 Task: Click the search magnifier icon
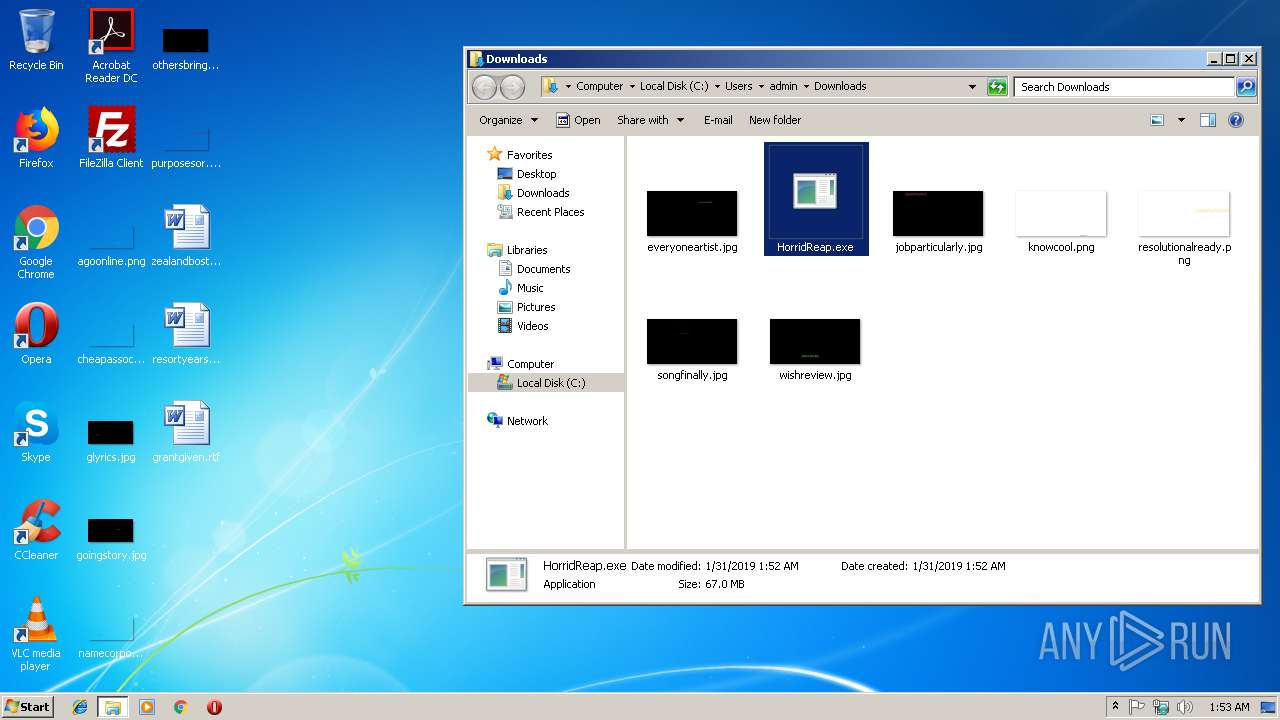click(x=1246, y=87)
